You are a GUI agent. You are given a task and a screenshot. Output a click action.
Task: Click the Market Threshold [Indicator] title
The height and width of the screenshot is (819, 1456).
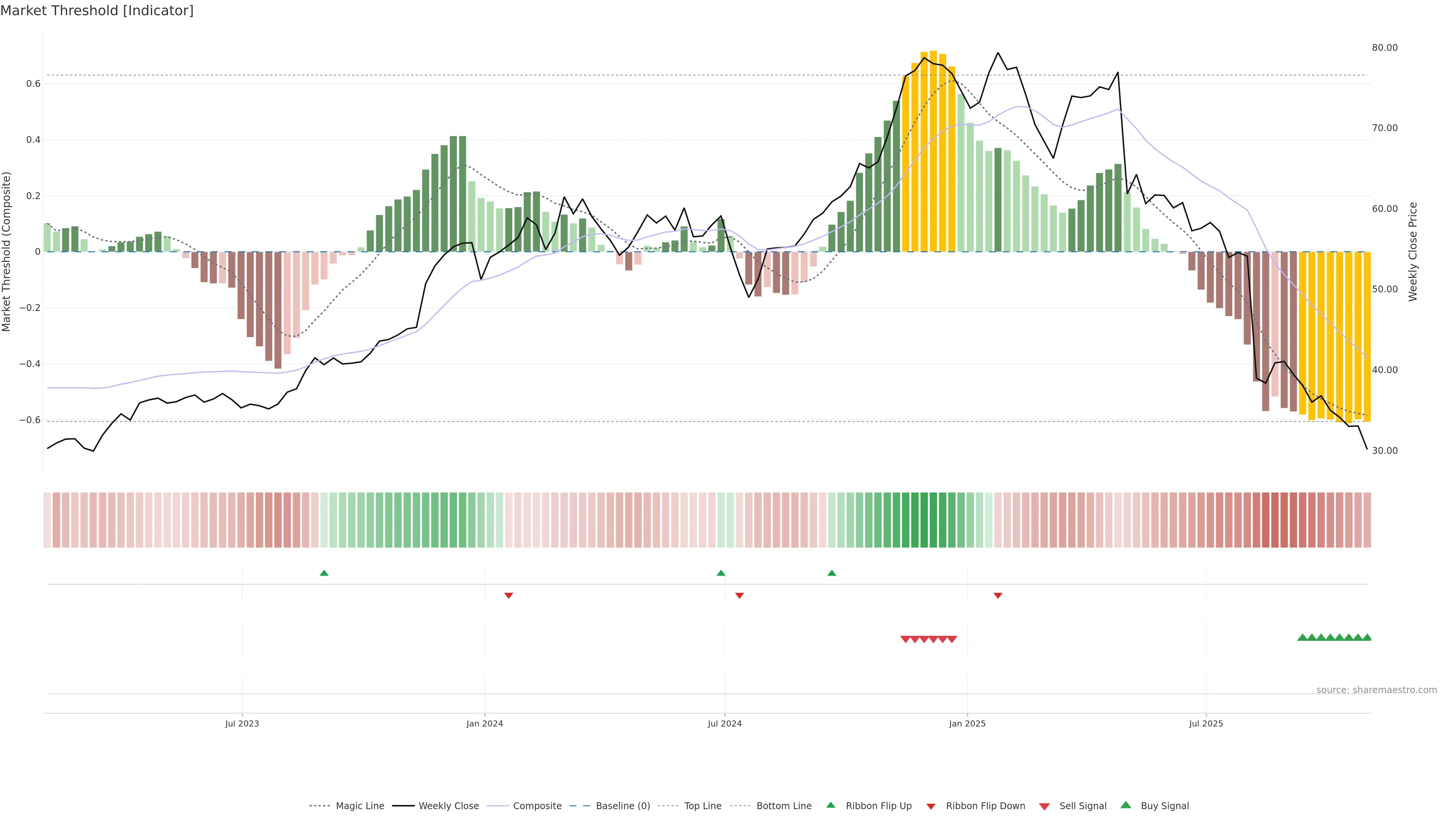97,11
